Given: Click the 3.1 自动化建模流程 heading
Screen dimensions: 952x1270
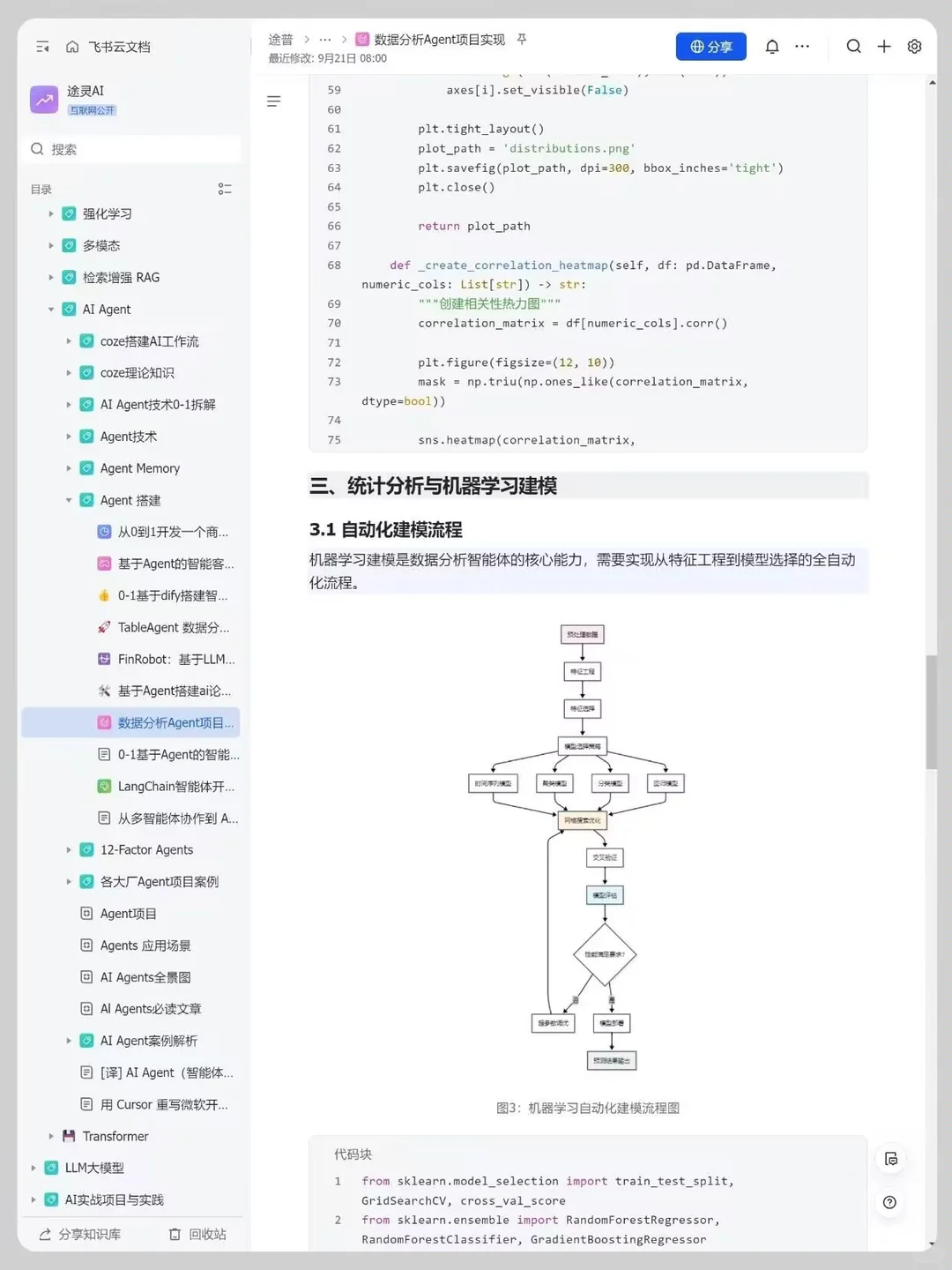Looking at the screenshot, I should point(386,529).
